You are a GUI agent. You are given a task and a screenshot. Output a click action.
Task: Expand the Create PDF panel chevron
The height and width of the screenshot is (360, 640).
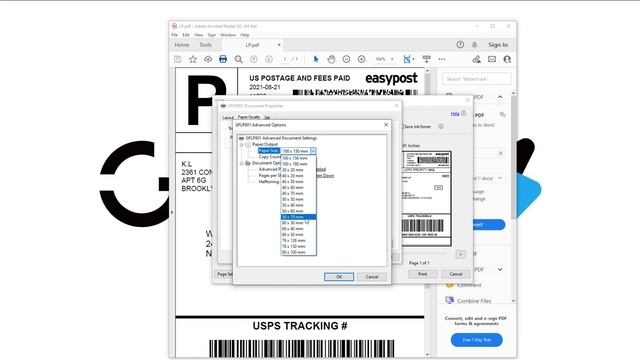[500, 269]
